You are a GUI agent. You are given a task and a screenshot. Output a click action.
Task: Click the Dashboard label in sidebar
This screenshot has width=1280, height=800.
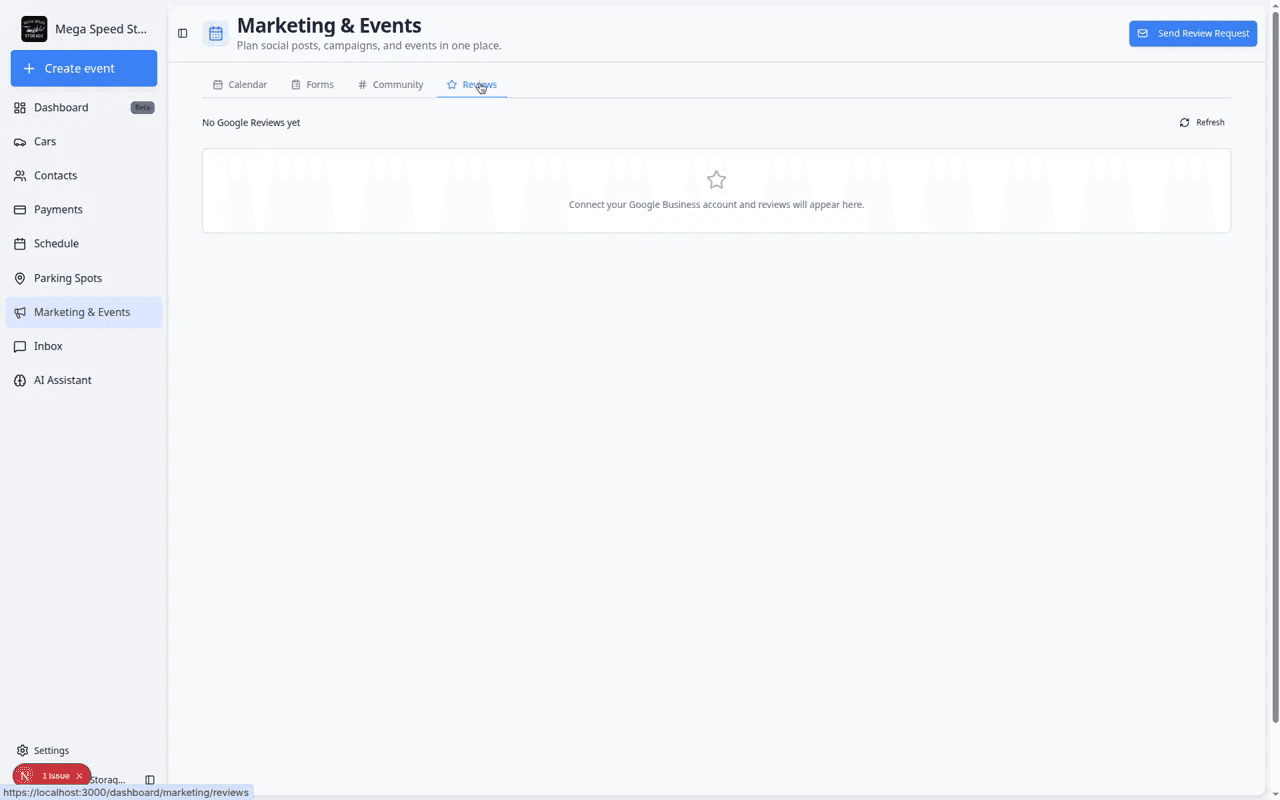click(61, 107)
